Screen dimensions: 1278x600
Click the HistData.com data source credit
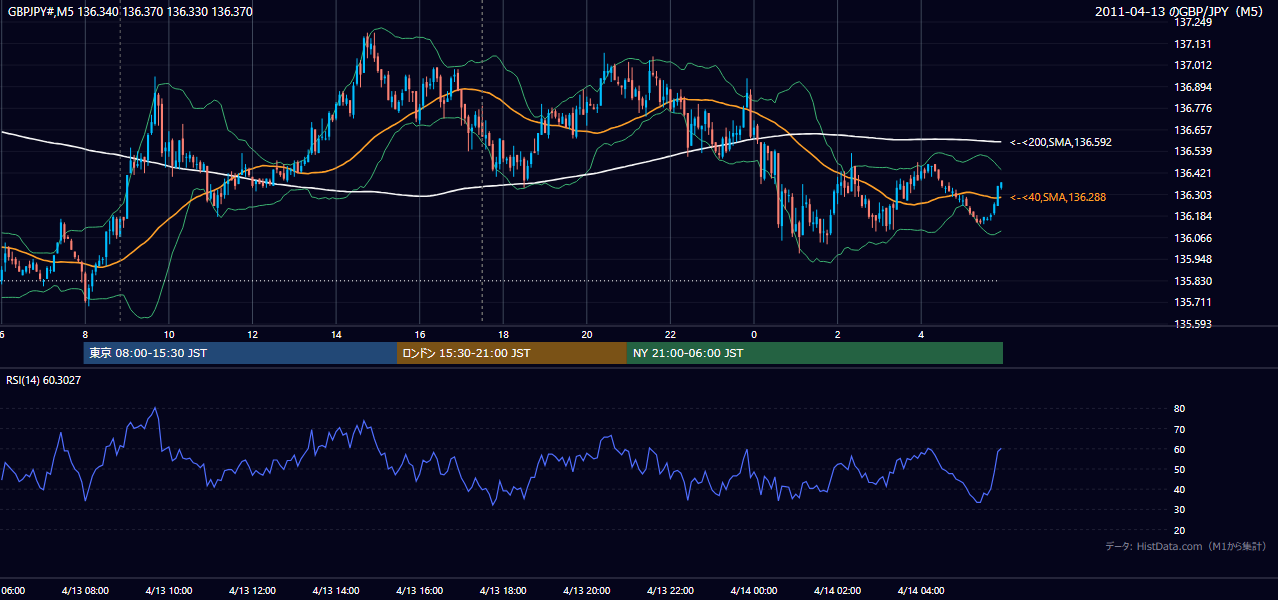(1185, 546)
